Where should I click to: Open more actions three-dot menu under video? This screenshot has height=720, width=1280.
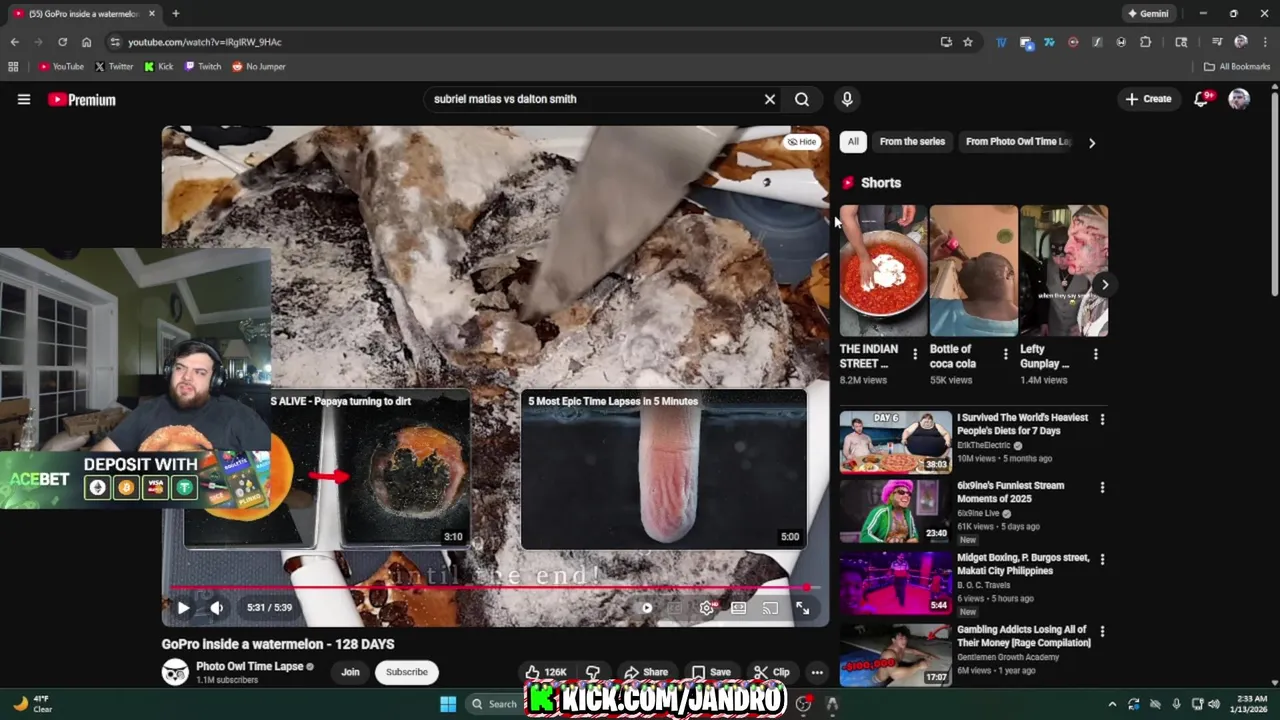coord(817,672)
